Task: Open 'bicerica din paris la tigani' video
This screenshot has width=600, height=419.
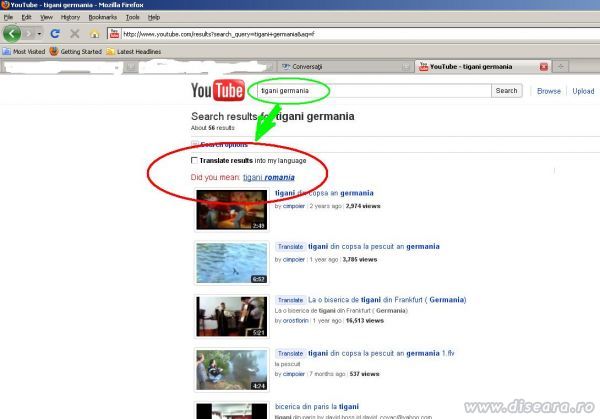Action: coord(317,406)
